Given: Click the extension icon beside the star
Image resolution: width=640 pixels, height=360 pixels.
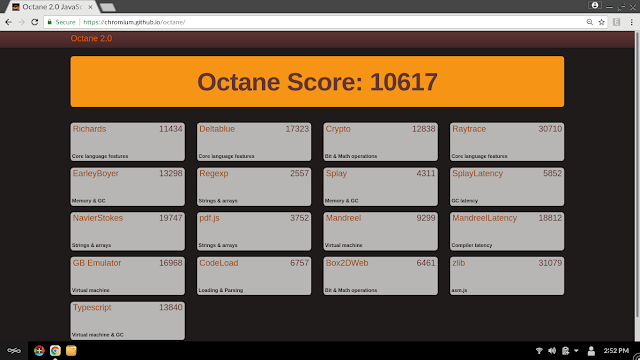Looking at the screenshot, I should [616, 22].
